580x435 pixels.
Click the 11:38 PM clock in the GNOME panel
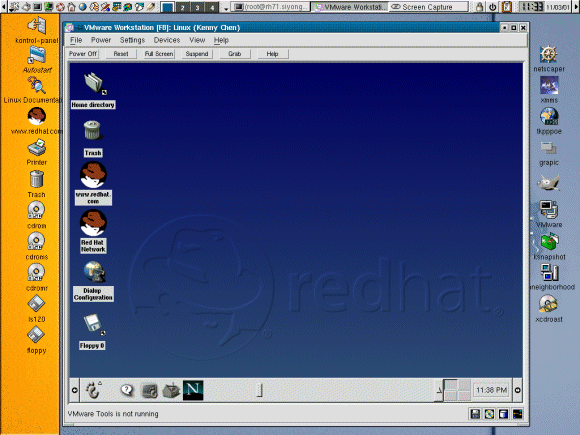(x=491, y=390)
